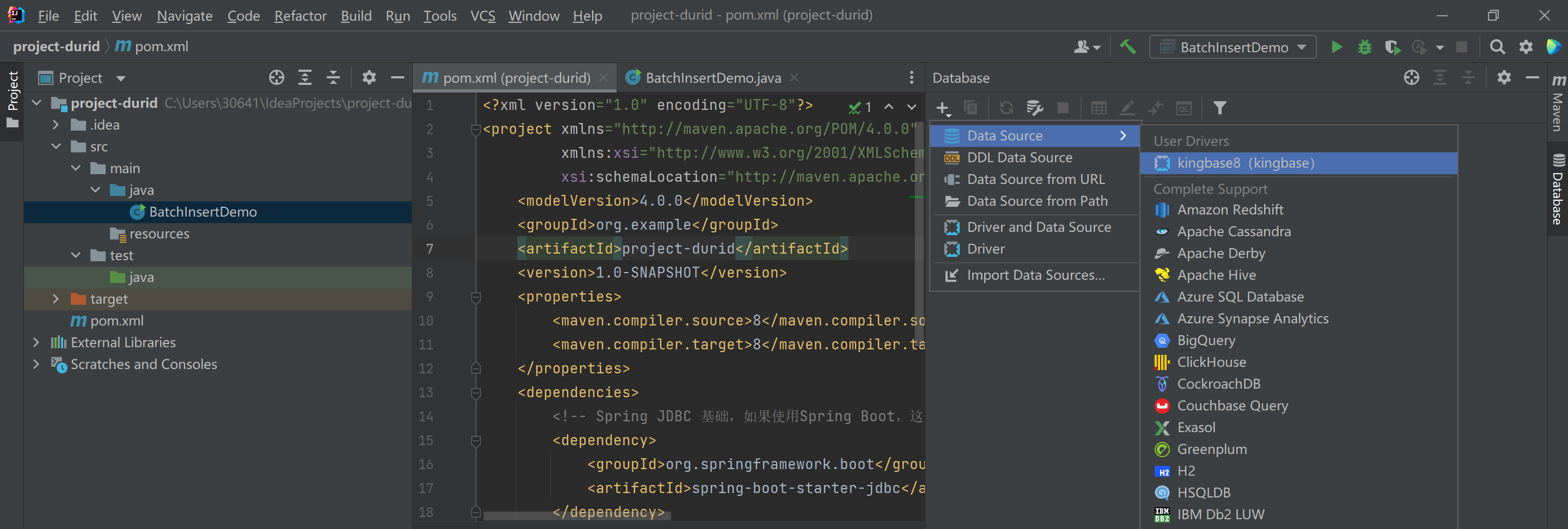Click duplicate data source icon
The image size is (1568, 529).
pyautogui.click(x=971, y=108)
